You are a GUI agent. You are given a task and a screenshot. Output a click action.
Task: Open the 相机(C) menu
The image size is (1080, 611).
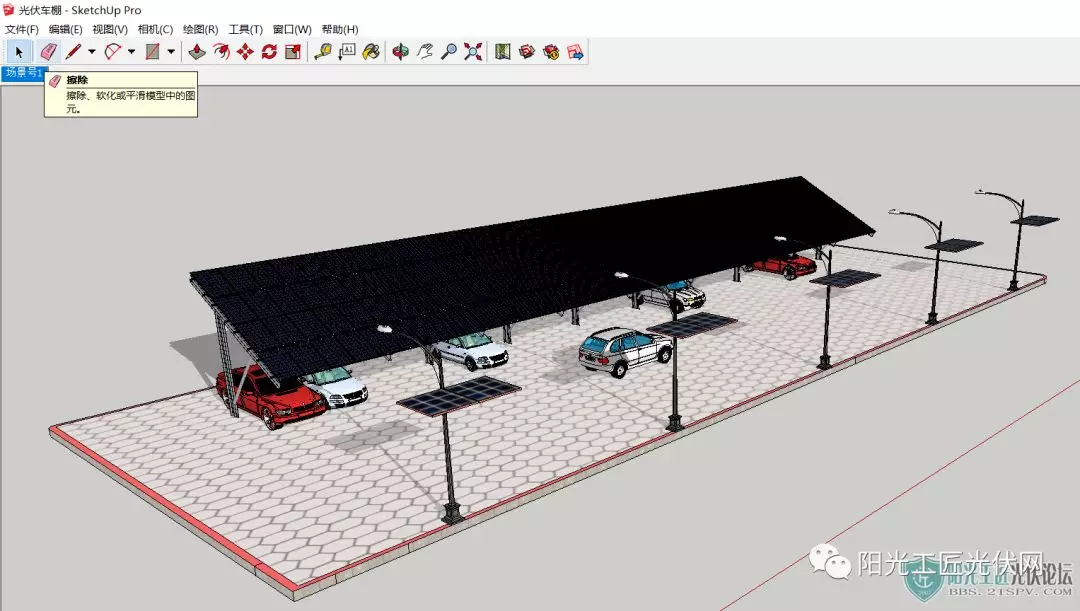point(155,29)
